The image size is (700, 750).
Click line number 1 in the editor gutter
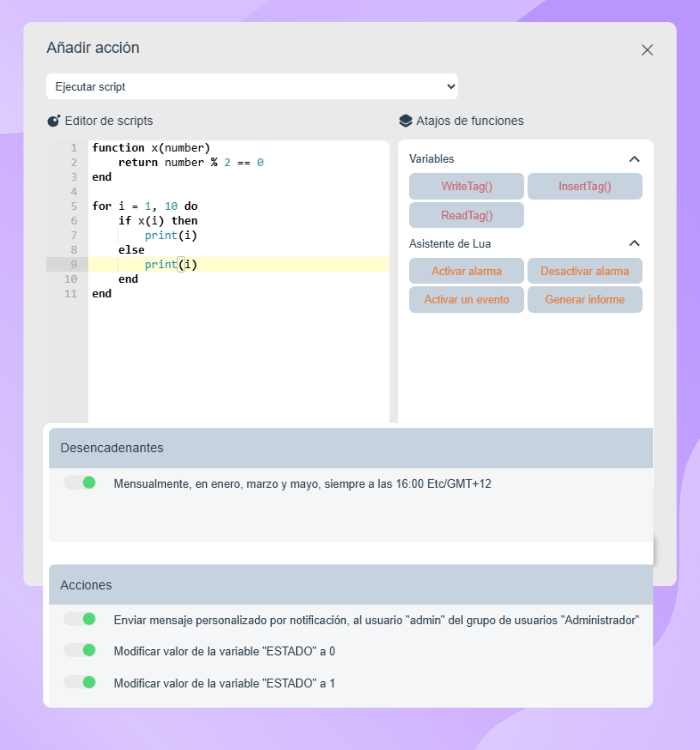[73, 148]
